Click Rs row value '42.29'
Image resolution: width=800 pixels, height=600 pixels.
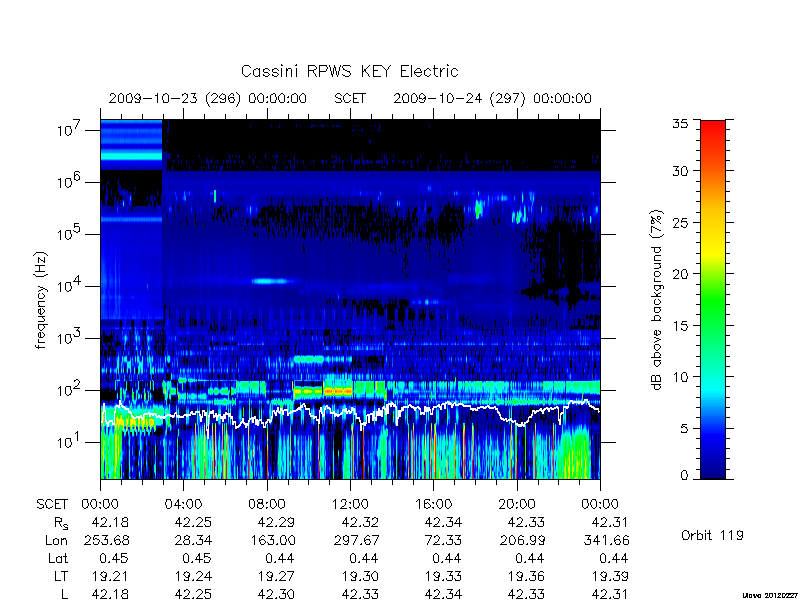coord(277,522)
